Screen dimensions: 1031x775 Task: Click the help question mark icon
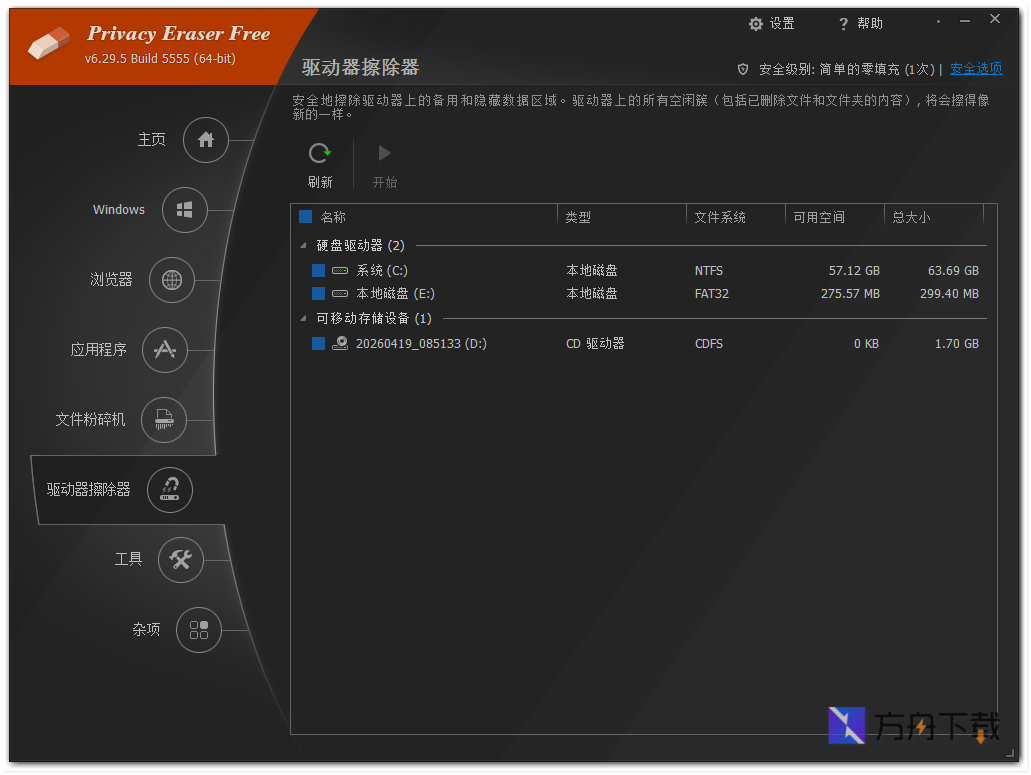[843, 24]
